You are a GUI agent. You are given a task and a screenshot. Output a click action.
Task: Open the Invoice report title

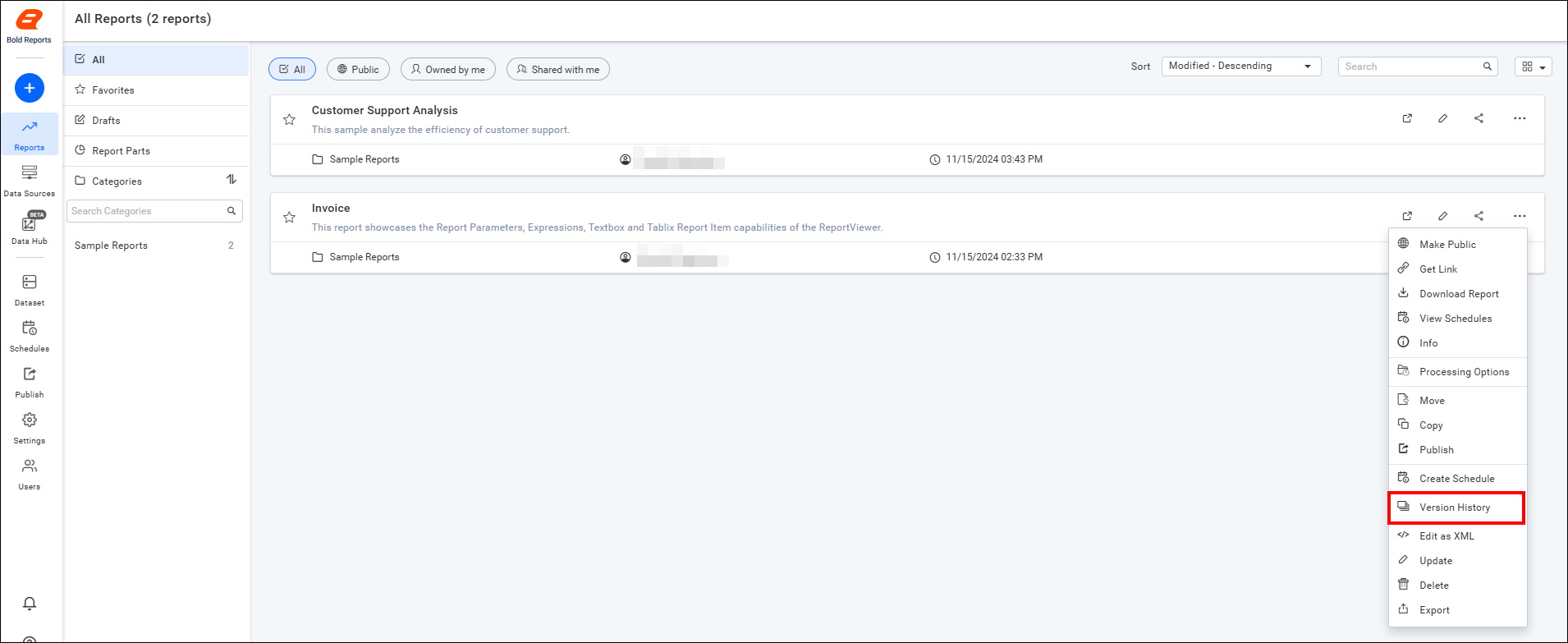(331, 208)
